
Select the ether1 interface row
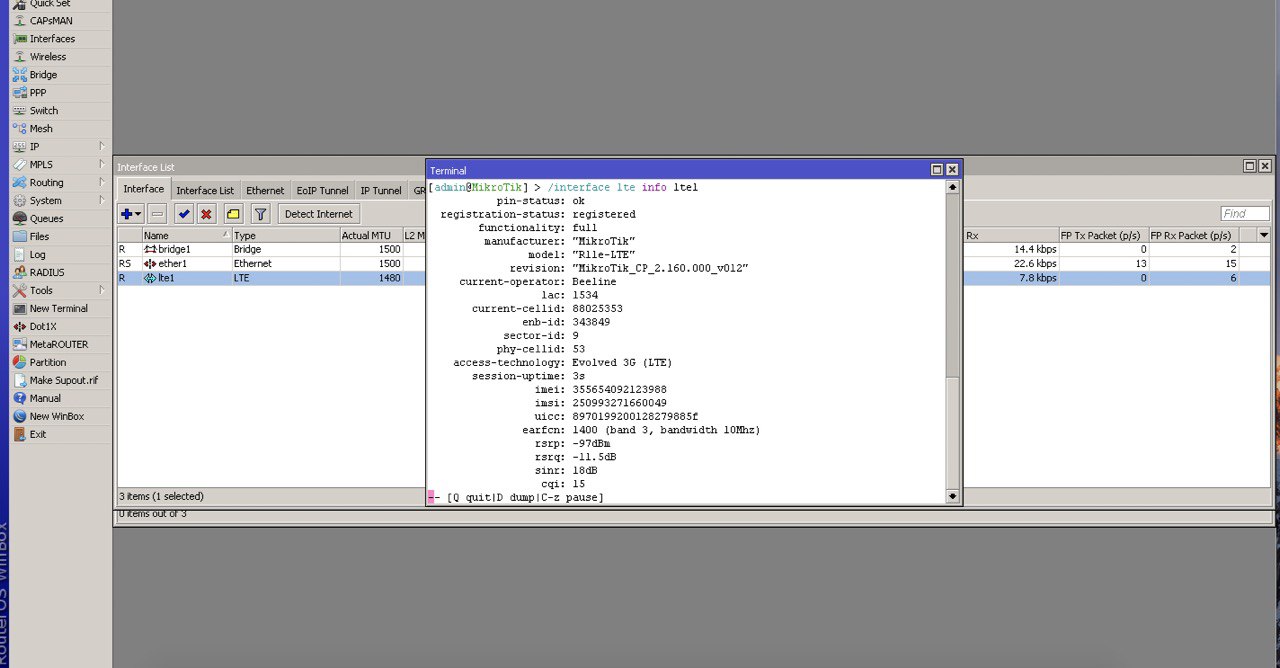pyautogui.click(x=694, y=263)
